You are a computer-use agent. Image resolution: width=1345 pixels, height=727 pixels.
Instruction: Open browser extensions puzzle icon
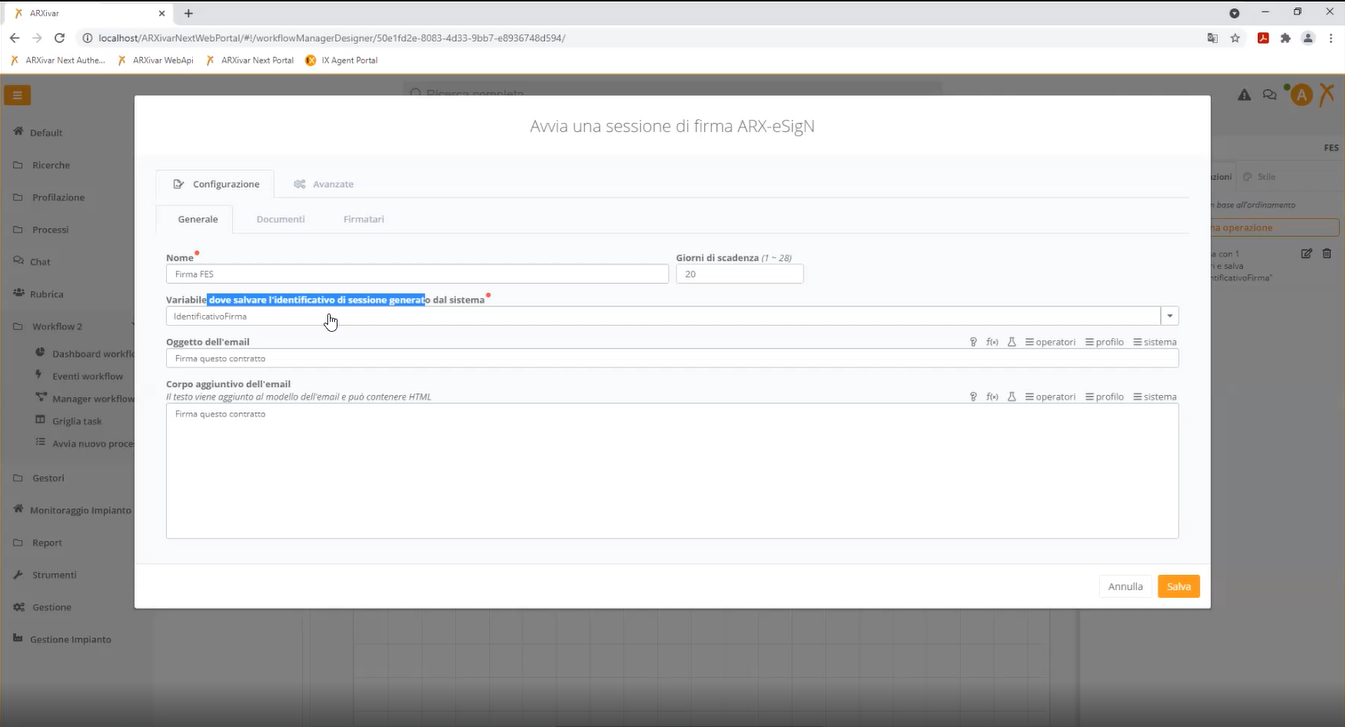coord(1285,38)
